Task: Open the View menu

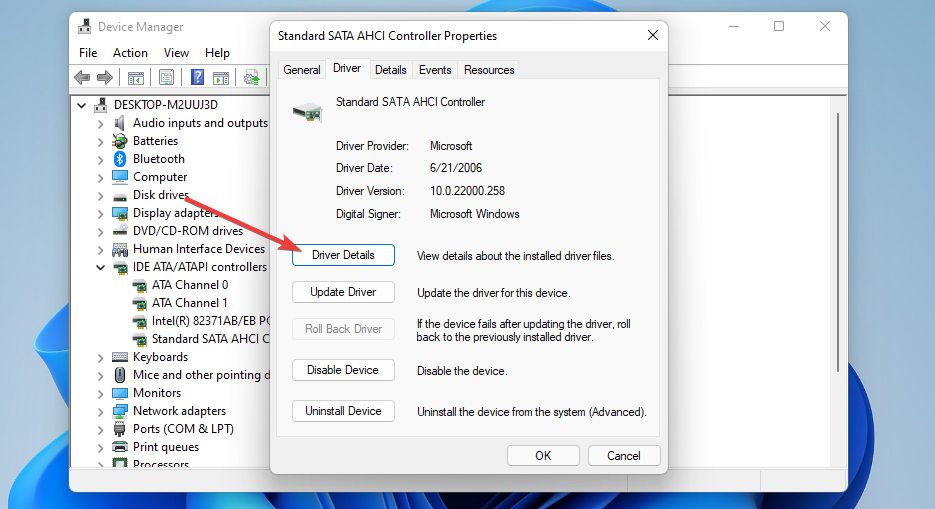Action: pos(177,53)
